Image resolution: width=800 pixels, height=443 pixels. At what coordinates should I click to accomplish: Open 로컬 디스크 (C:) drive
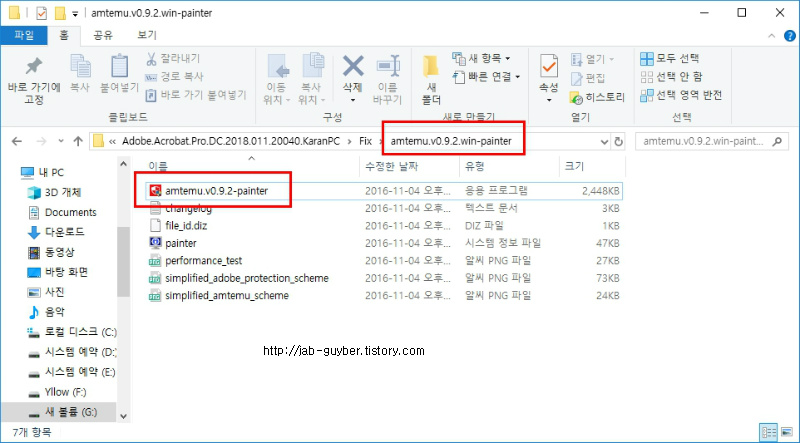pos(71,332)
